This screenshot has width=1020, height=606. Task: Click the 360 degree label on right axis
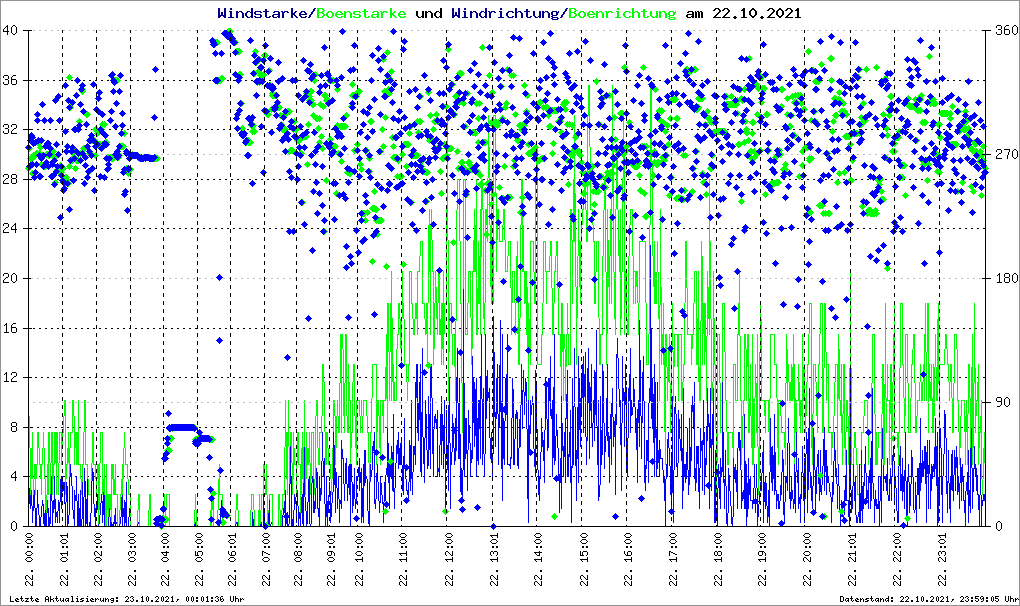(1003, 31)
